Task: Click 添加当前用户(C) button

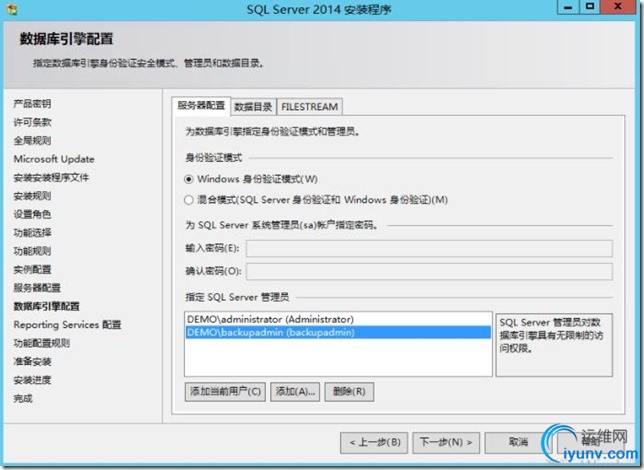Action: (x=225, y=392)
